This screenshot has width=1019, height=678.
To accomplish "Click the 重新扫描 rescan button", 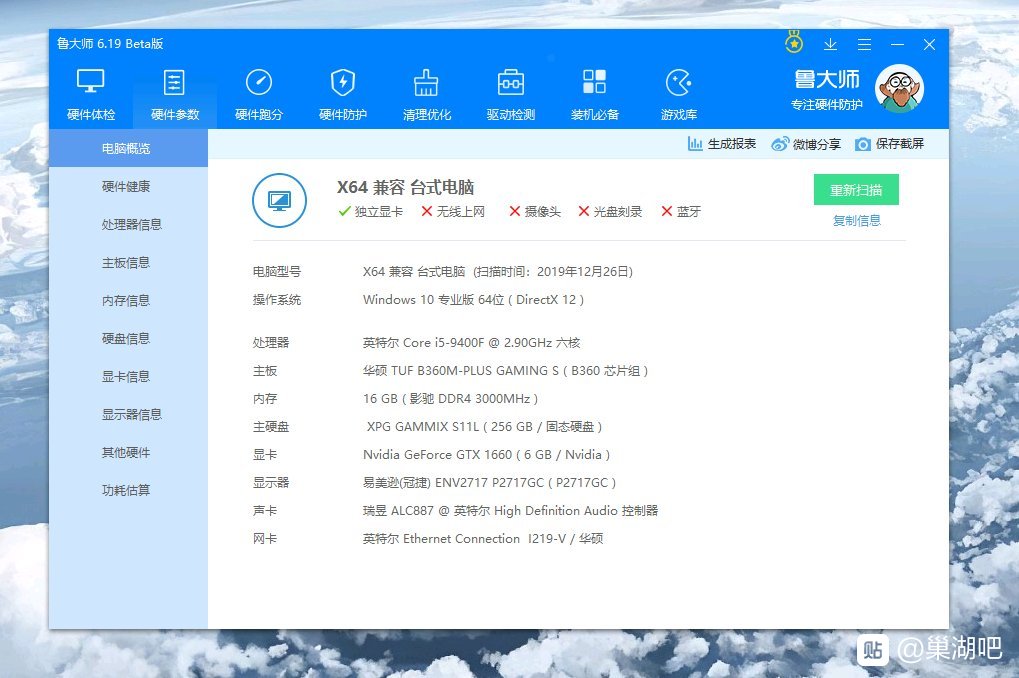I will point(856,190).
